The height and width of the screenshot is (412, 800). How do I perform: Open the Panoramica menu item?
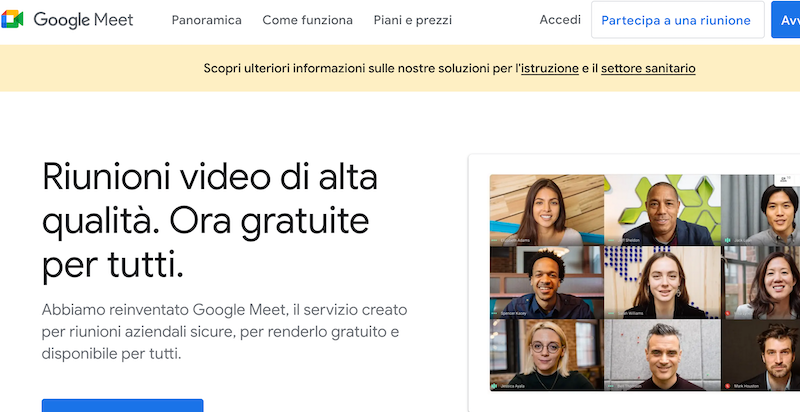coord(207,20)
